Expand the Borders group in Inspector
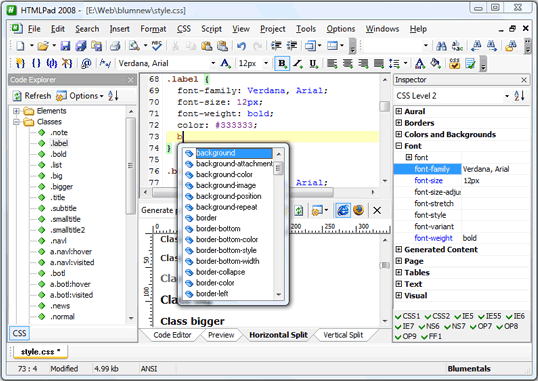 point(399,123)
